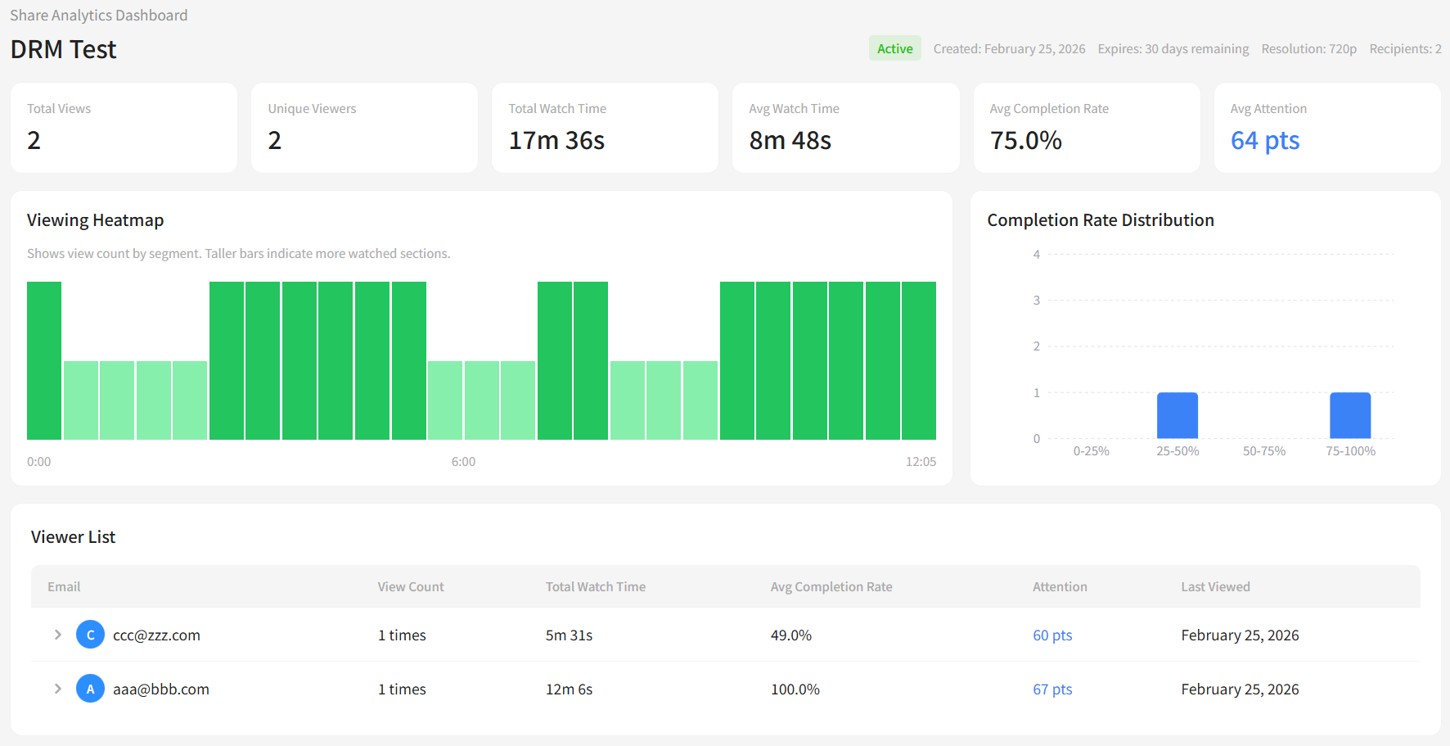Select the 25-50% bar in Completion Rate Distribution
Image resolution: width=1450 pixels, height=746 pixels.
(1177, 415)
